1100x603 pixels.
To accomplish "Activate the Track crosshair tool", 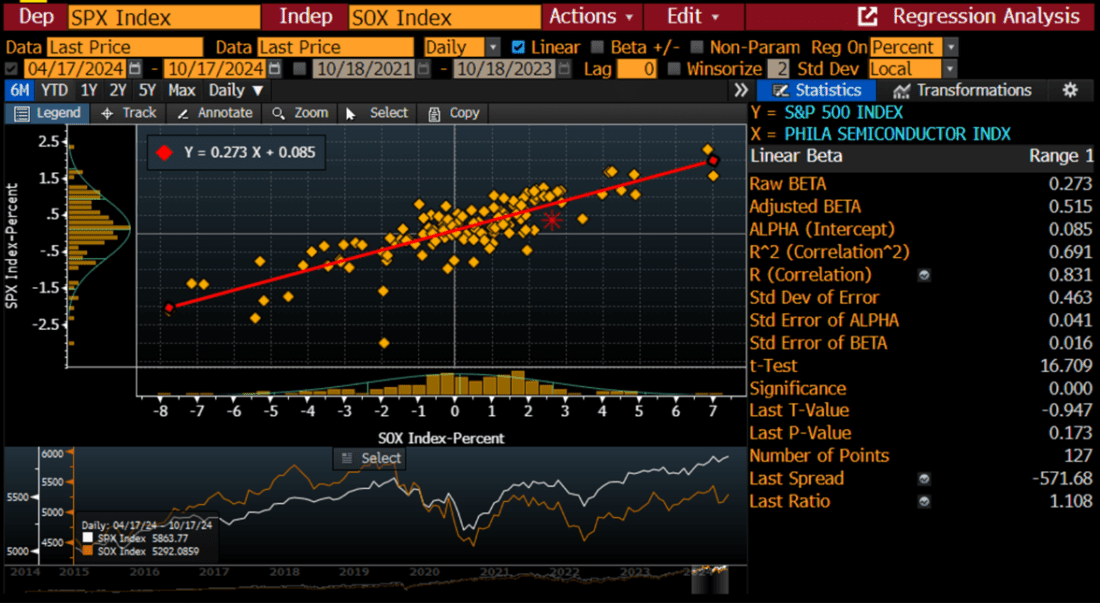I will pos(128,113).
